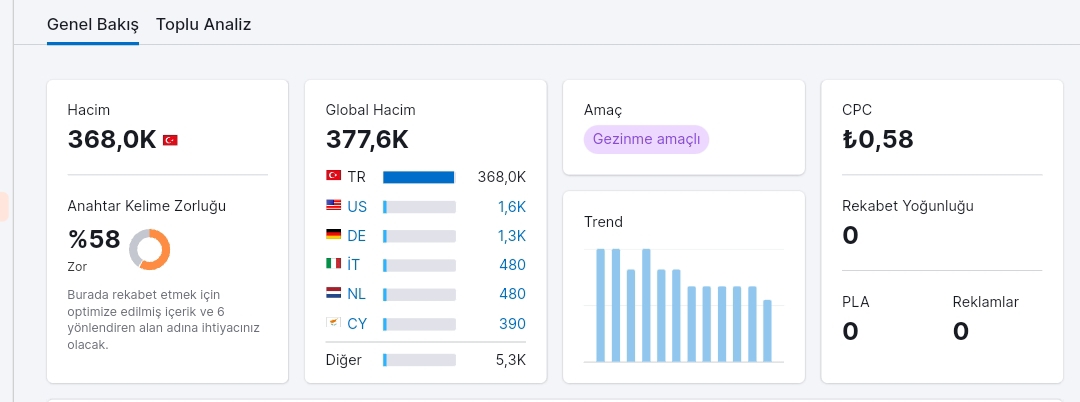Click the Italian flag icon
Image resolution: width=1080 pixels, height=402 pixels.
pos(333,263)
